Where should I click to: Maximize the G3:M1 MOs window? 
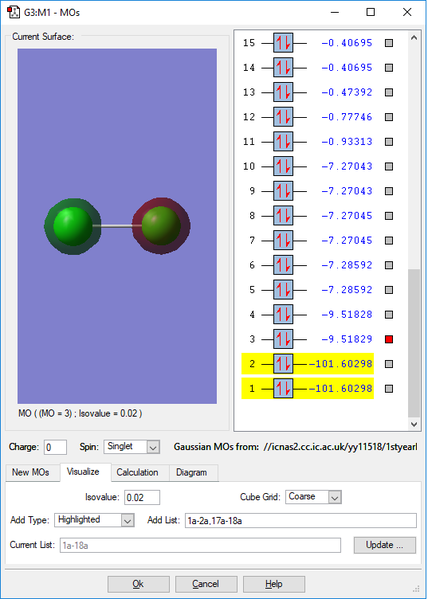(x=370, y=12)
